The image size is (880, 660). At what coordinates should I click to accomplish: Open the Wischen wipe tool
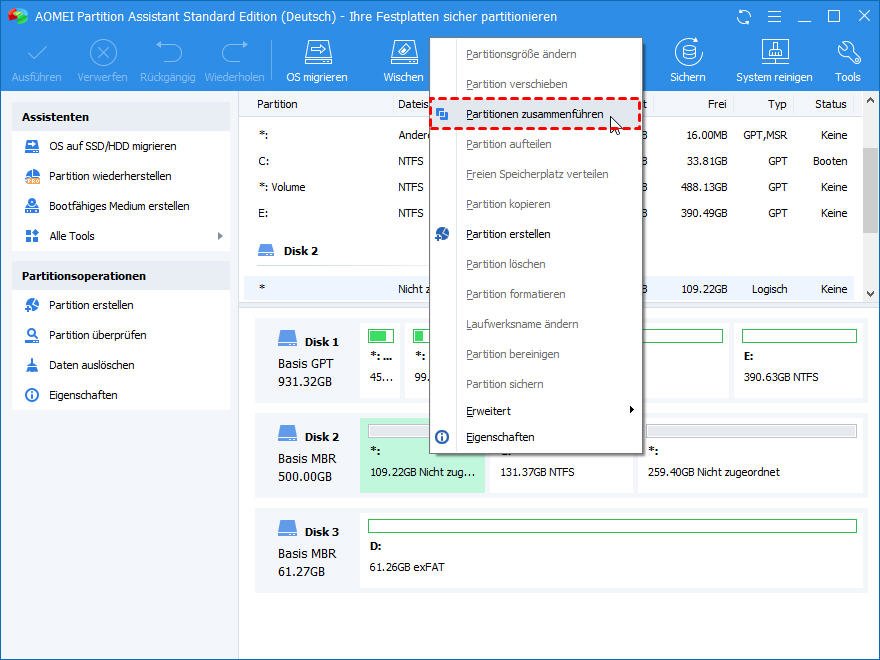[x=404, y=62]
